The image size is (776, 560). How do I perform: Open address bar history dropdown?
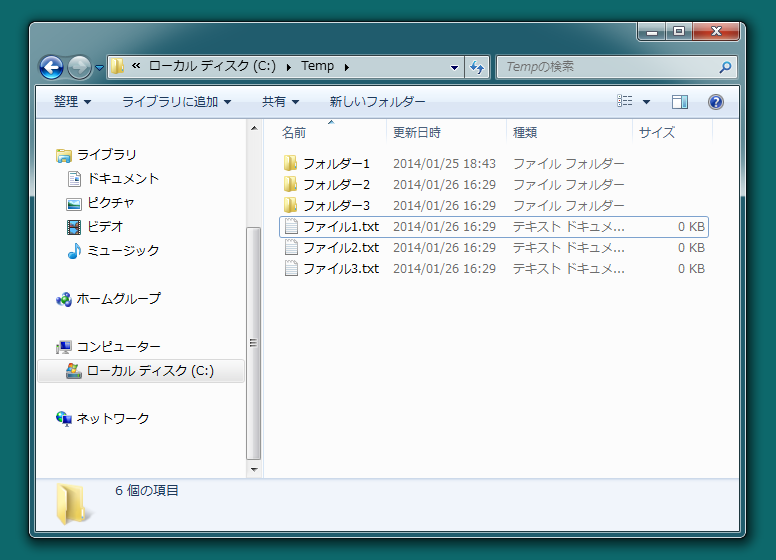(454, 67)
